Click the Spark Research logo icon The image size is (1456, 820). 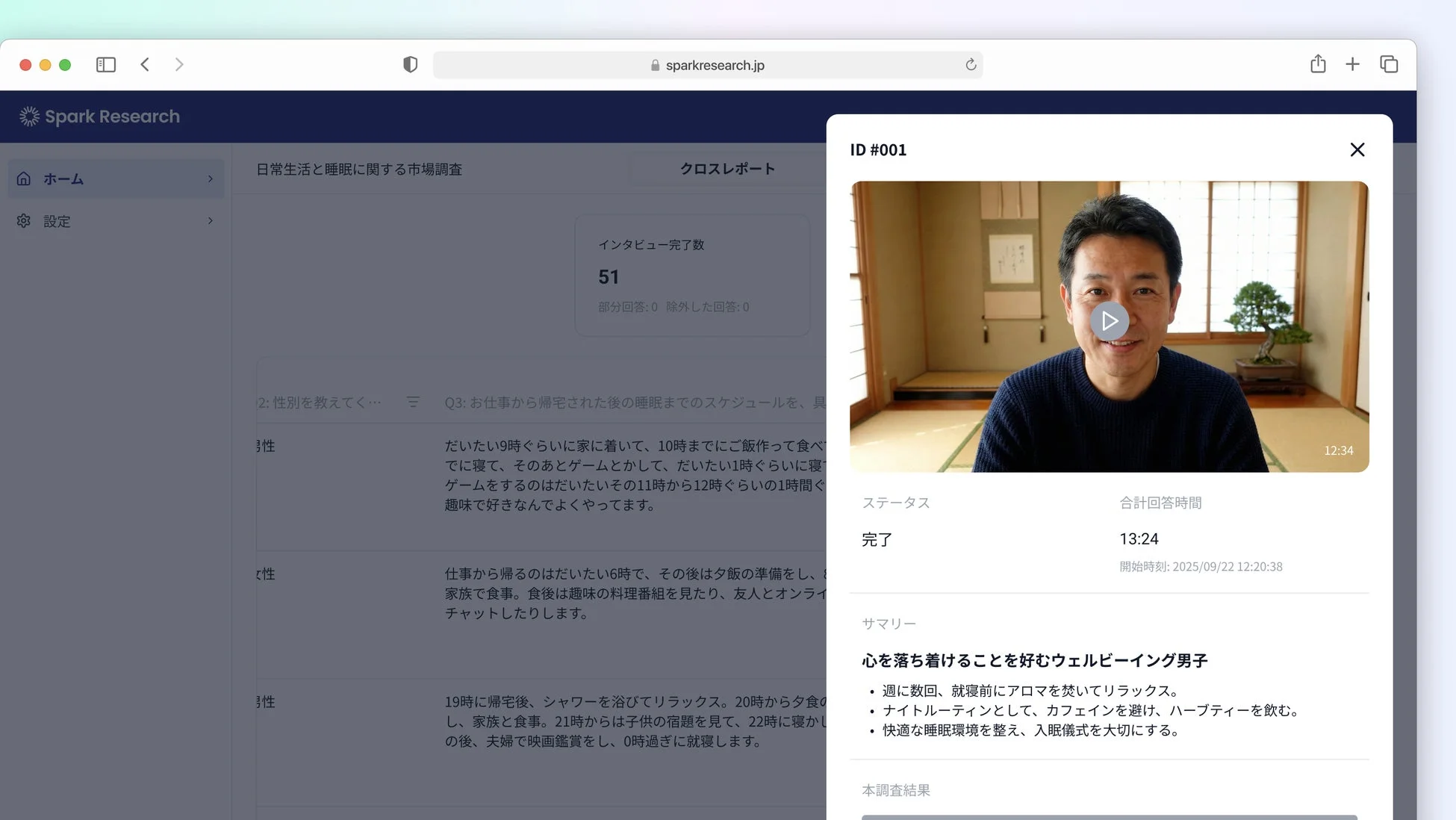click(x=28, y=116)
